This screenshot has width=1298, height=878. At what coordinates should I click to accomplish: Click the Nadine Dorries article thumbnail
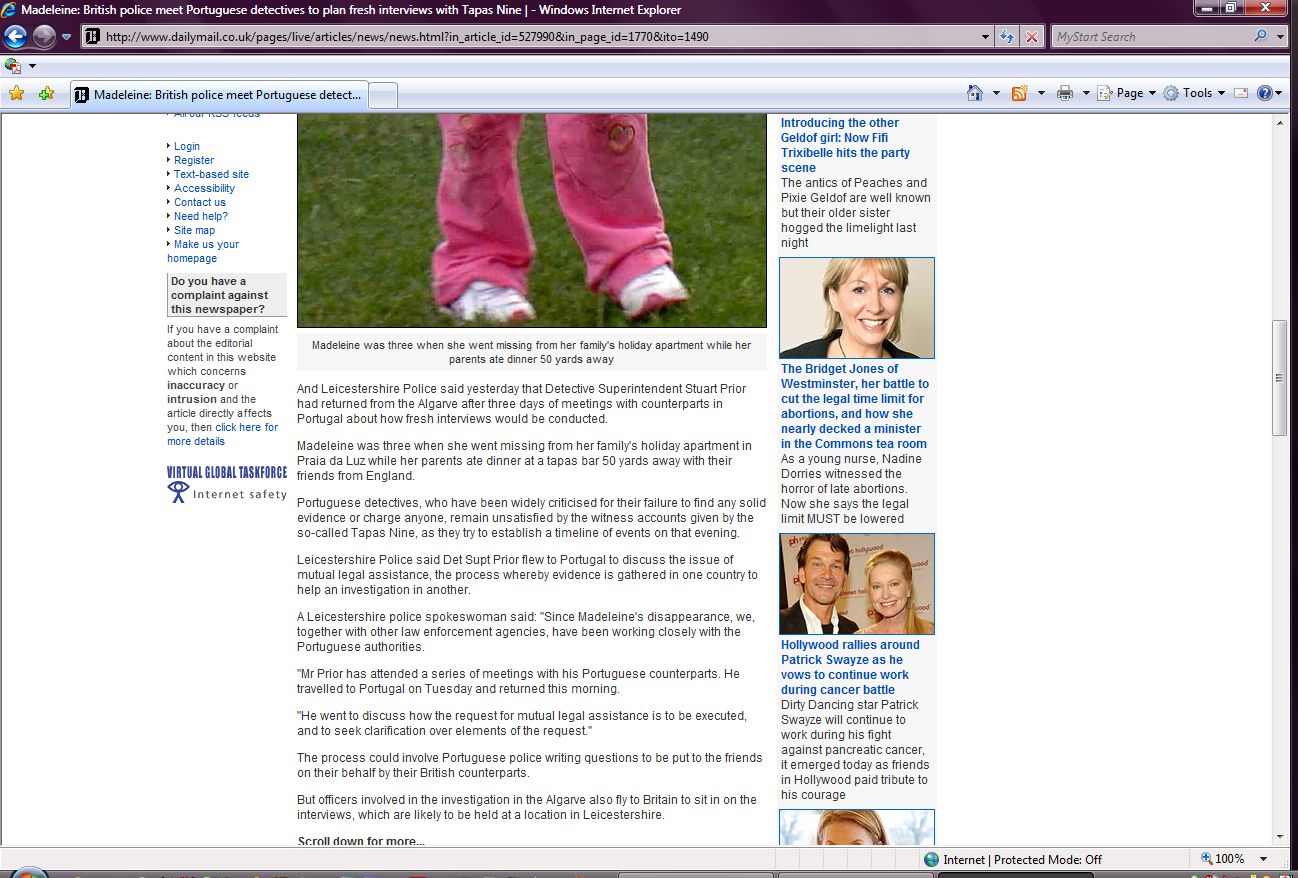pos(857,308)
